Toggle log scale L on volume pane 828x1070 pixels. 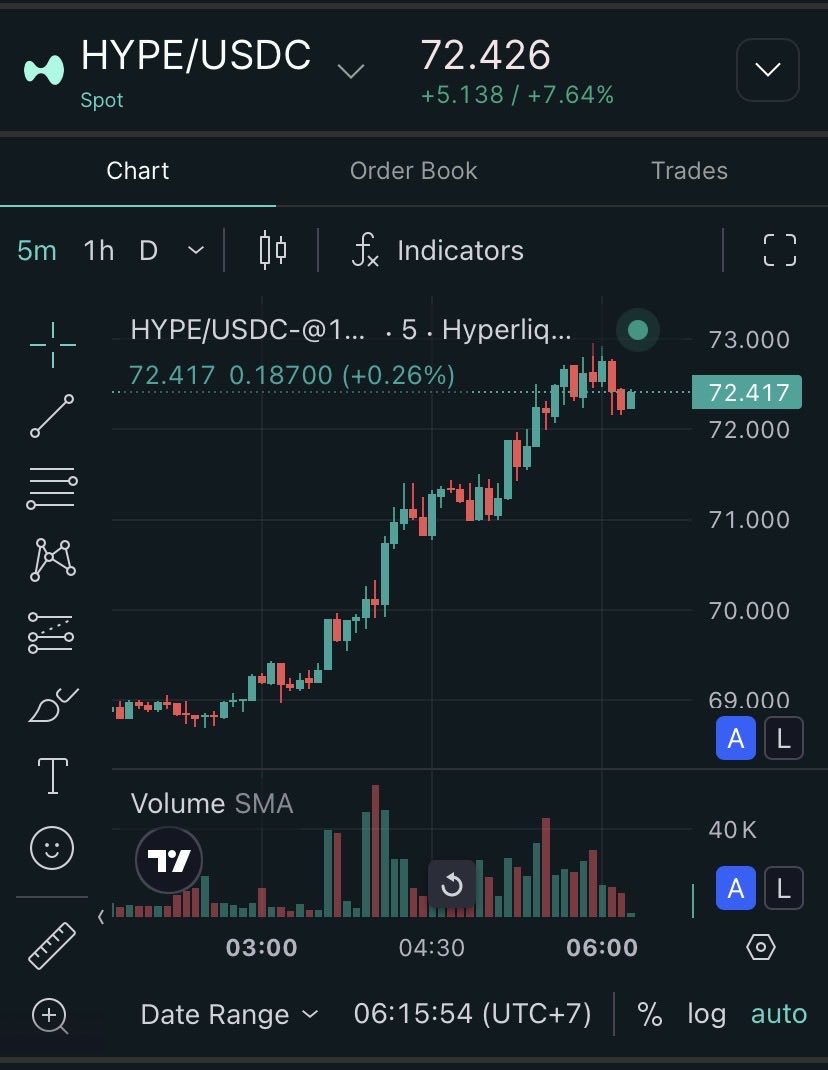[784, 888]
